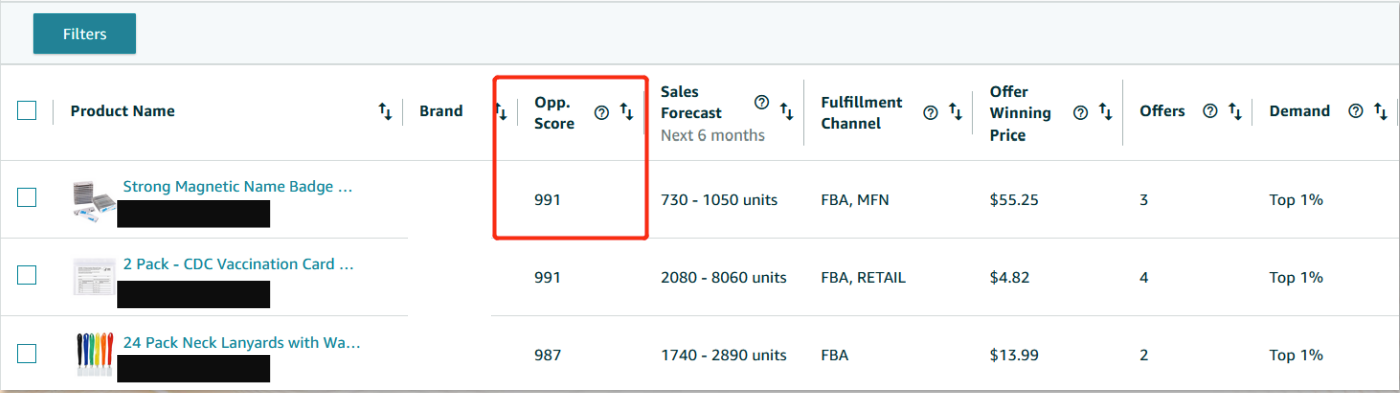Viewport: 1400px width, 393px height.
Task: Tick the select-all checkbox in the table header
Action: [27, 111]
